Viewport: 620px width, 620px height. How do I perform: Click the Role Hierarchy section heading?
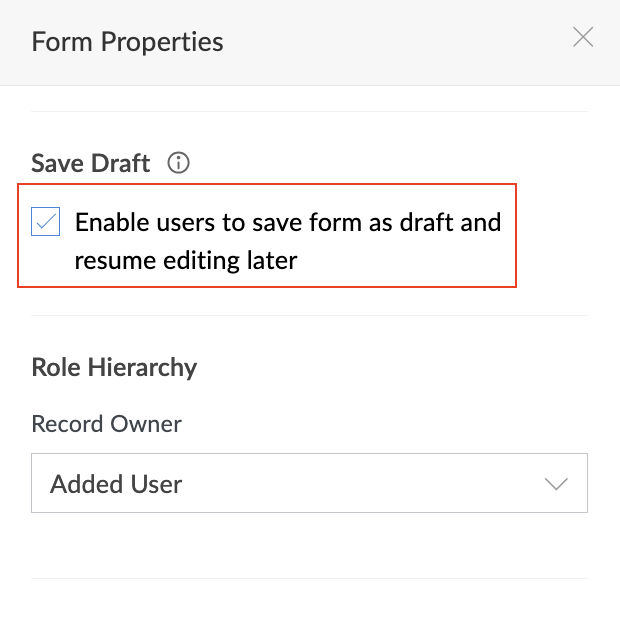click(x=114, y=367)
